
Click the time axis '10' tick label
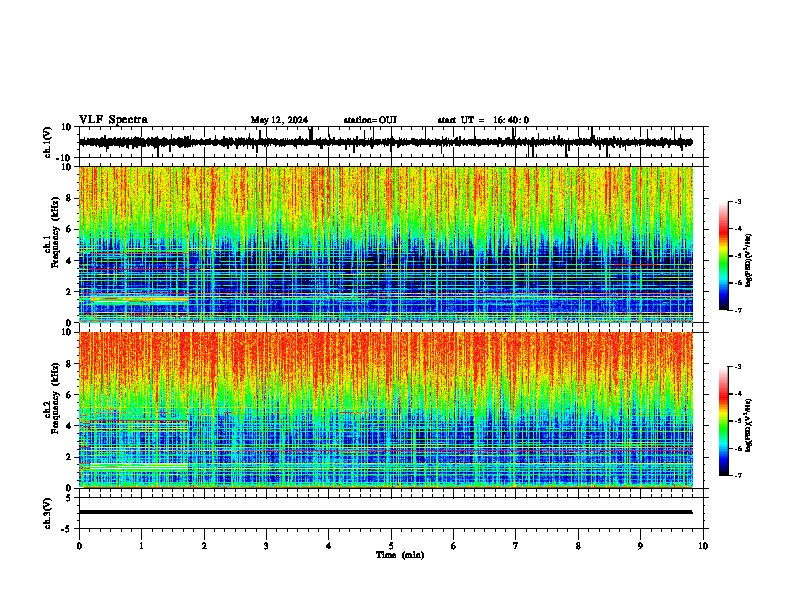(x=703, y=546)
